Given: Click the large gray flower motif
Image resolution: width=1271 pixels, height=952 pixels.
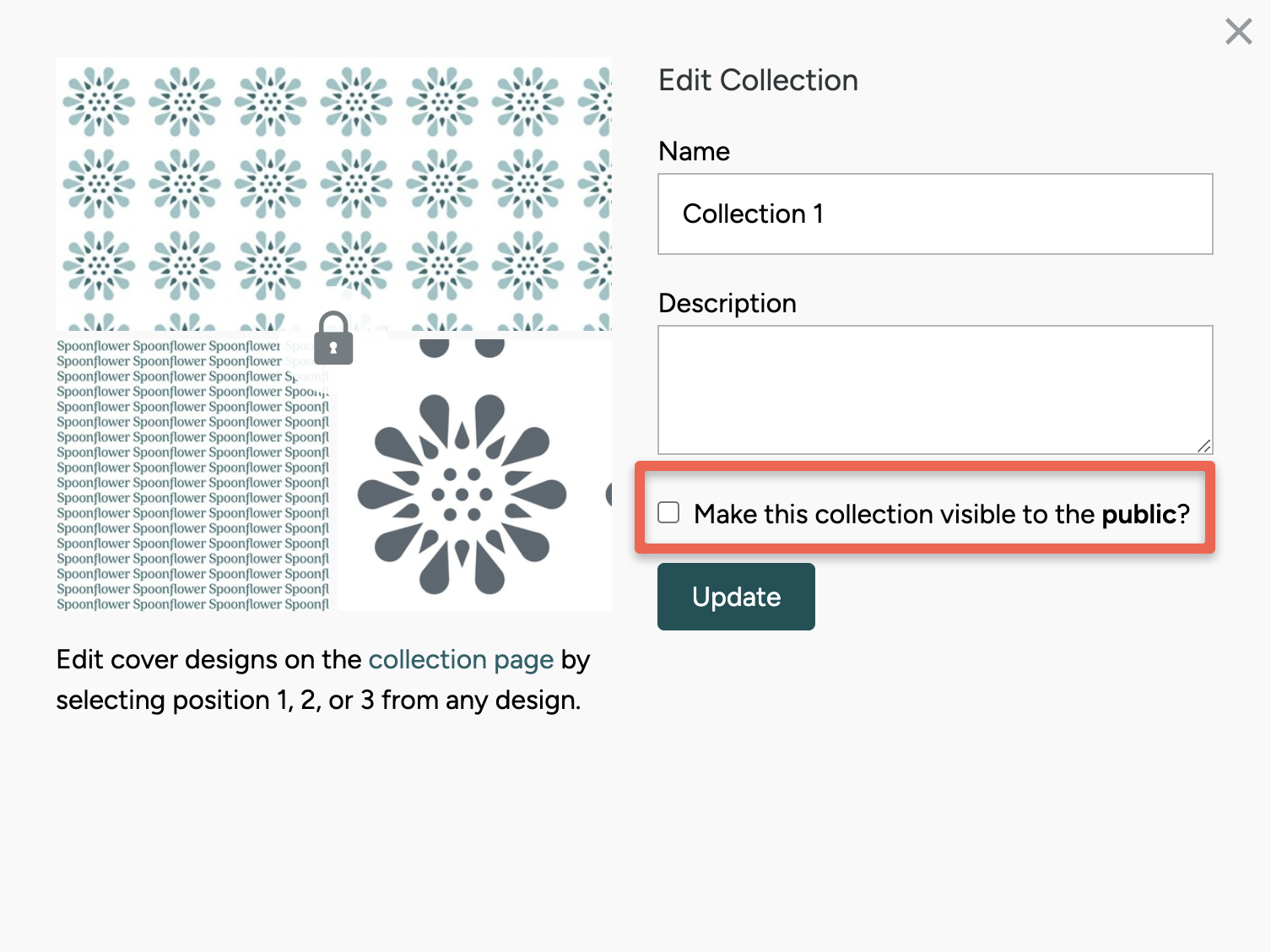Looking at the screenshot, I should click(x=462, y=494).
